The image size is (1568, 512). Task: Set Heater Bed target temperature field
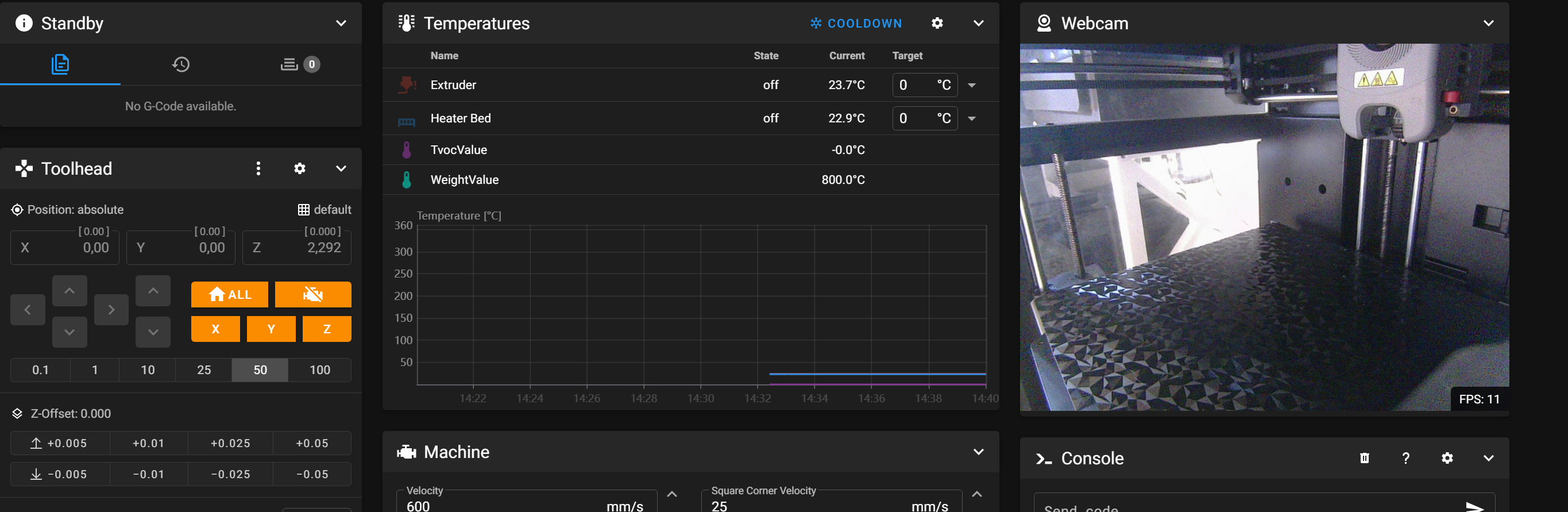[x=925, y=118]
